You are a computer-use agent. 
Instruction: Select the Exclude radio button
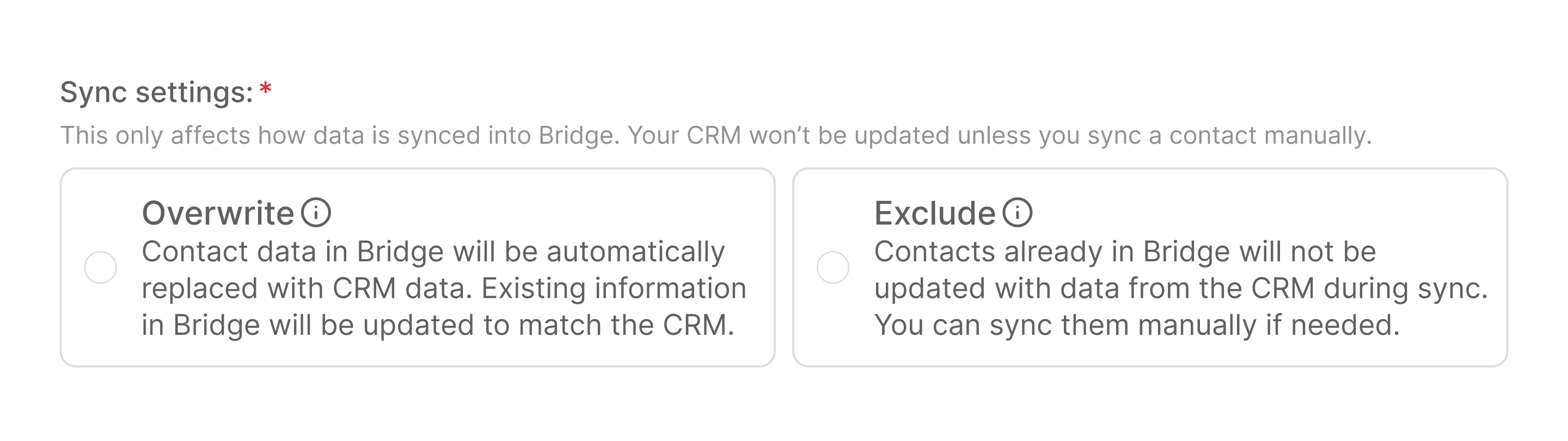pyautogui.click(x=832, y=267)
